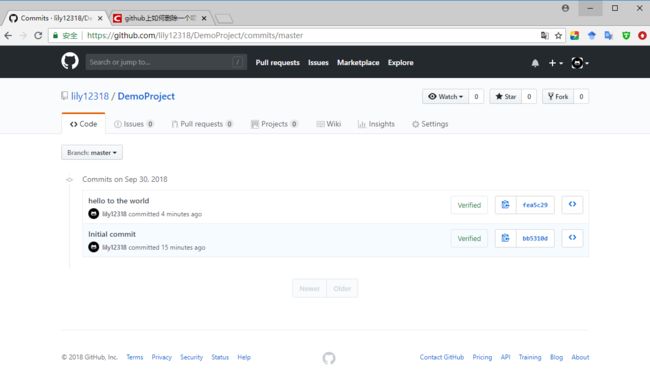Open the user avatar dropdown menu
650x375 pixels.
pos(580,63)
